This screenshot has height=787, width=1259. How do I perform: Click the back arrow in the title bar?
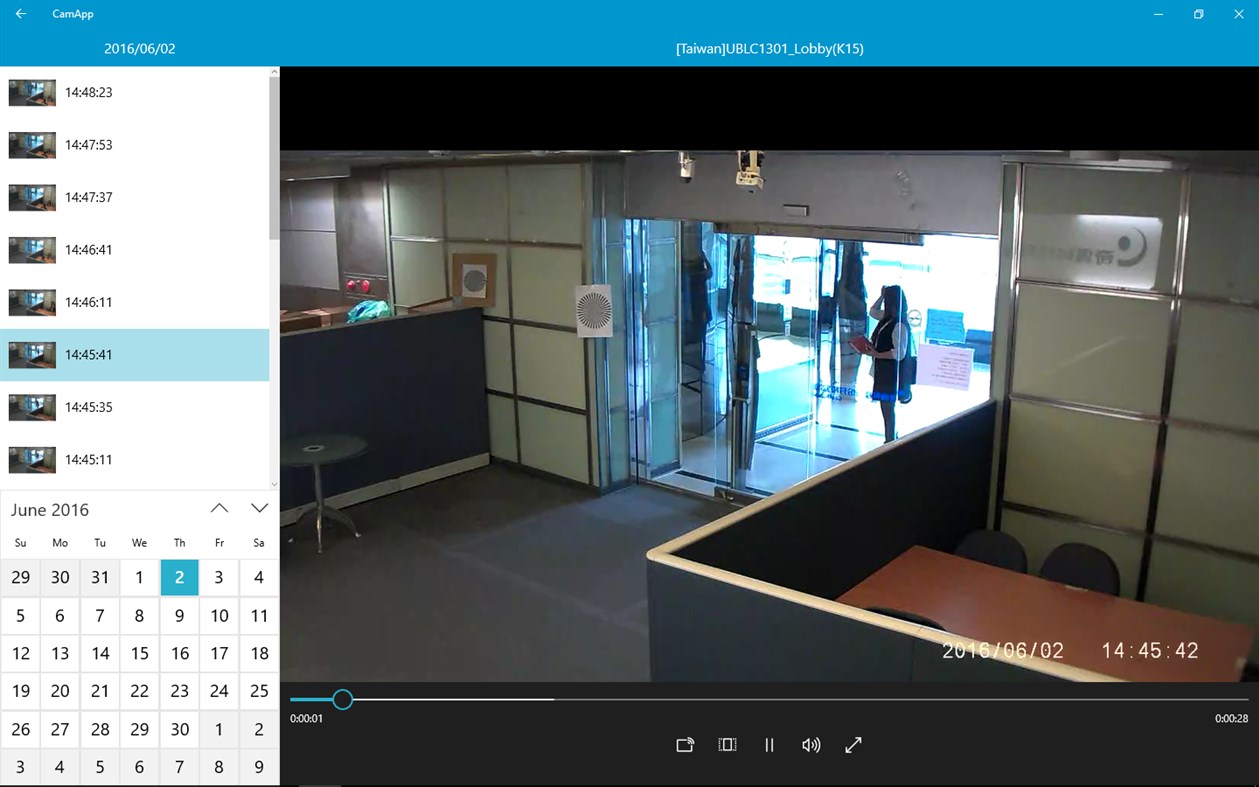click(x=19, y=14)
